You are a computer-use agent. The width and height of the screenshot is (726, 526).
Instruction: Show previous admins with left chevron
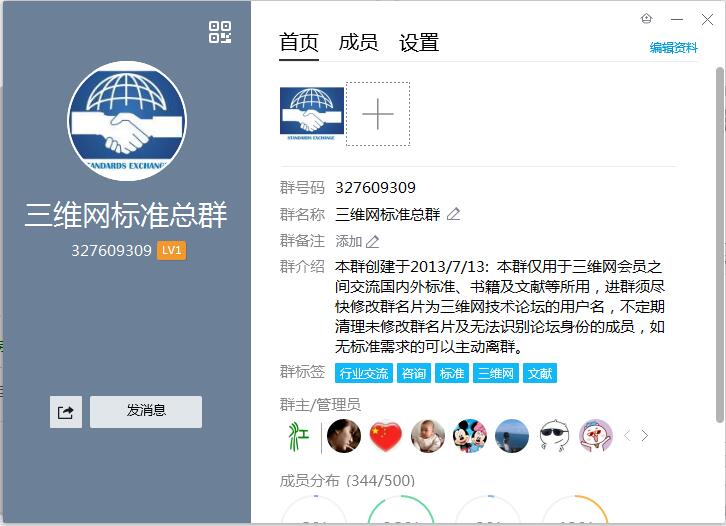[627, 436]
